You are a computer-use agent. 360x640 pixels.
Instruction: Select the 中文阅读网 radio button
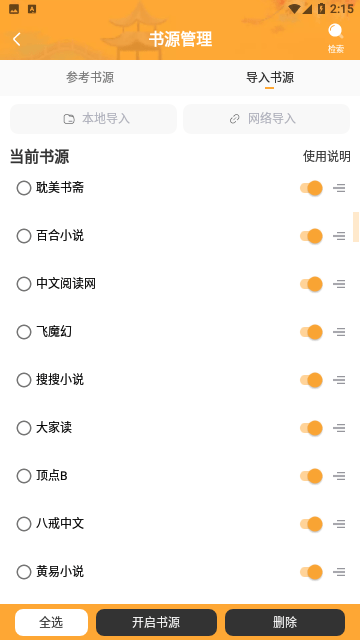tap(24, 284)
